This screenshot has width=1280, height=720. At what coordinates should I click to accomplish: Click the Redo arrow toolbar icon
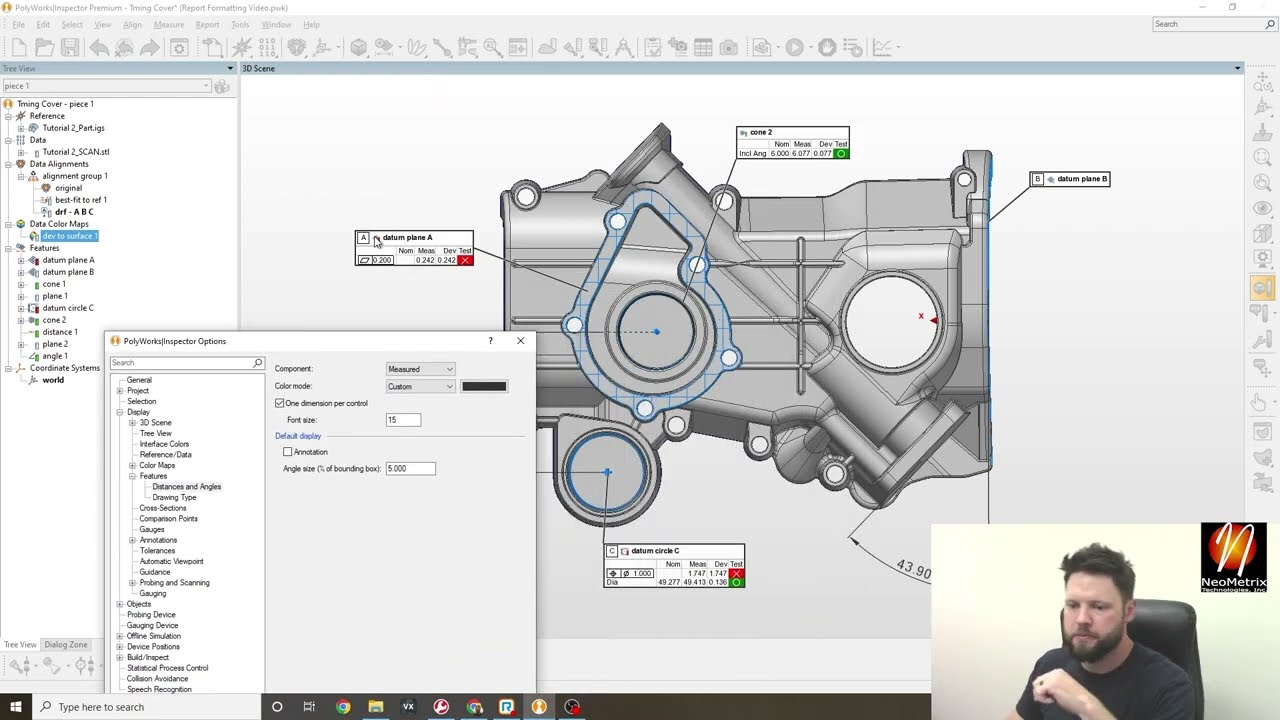click(x=149, y=47)
